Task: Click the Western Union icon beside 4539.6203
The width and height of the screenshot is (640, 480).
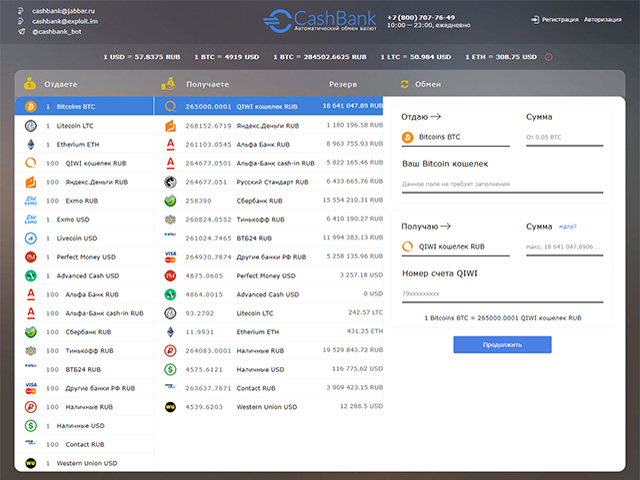Action: coord(170,407)
